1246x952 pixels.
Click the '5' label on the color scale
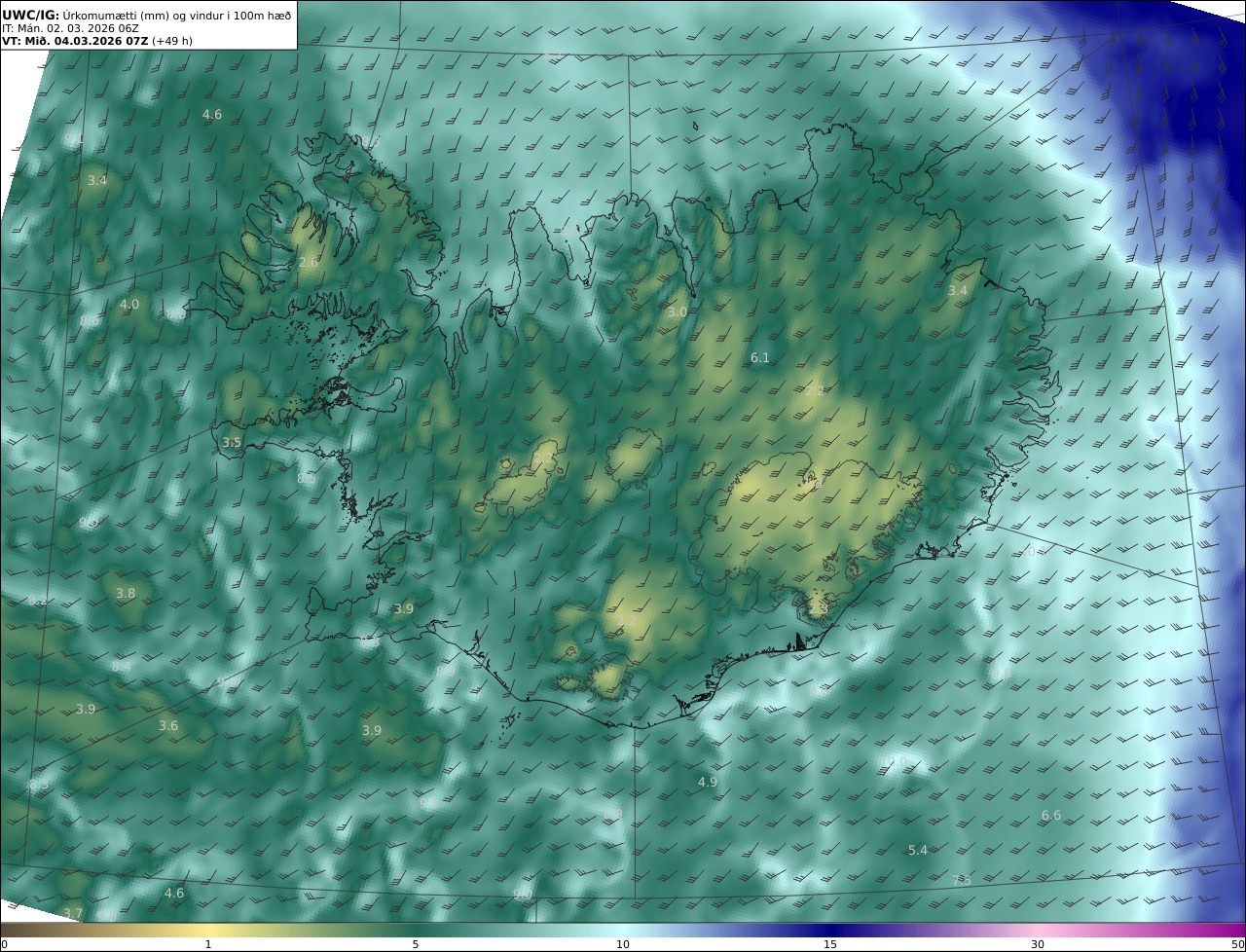click(416, 944)
